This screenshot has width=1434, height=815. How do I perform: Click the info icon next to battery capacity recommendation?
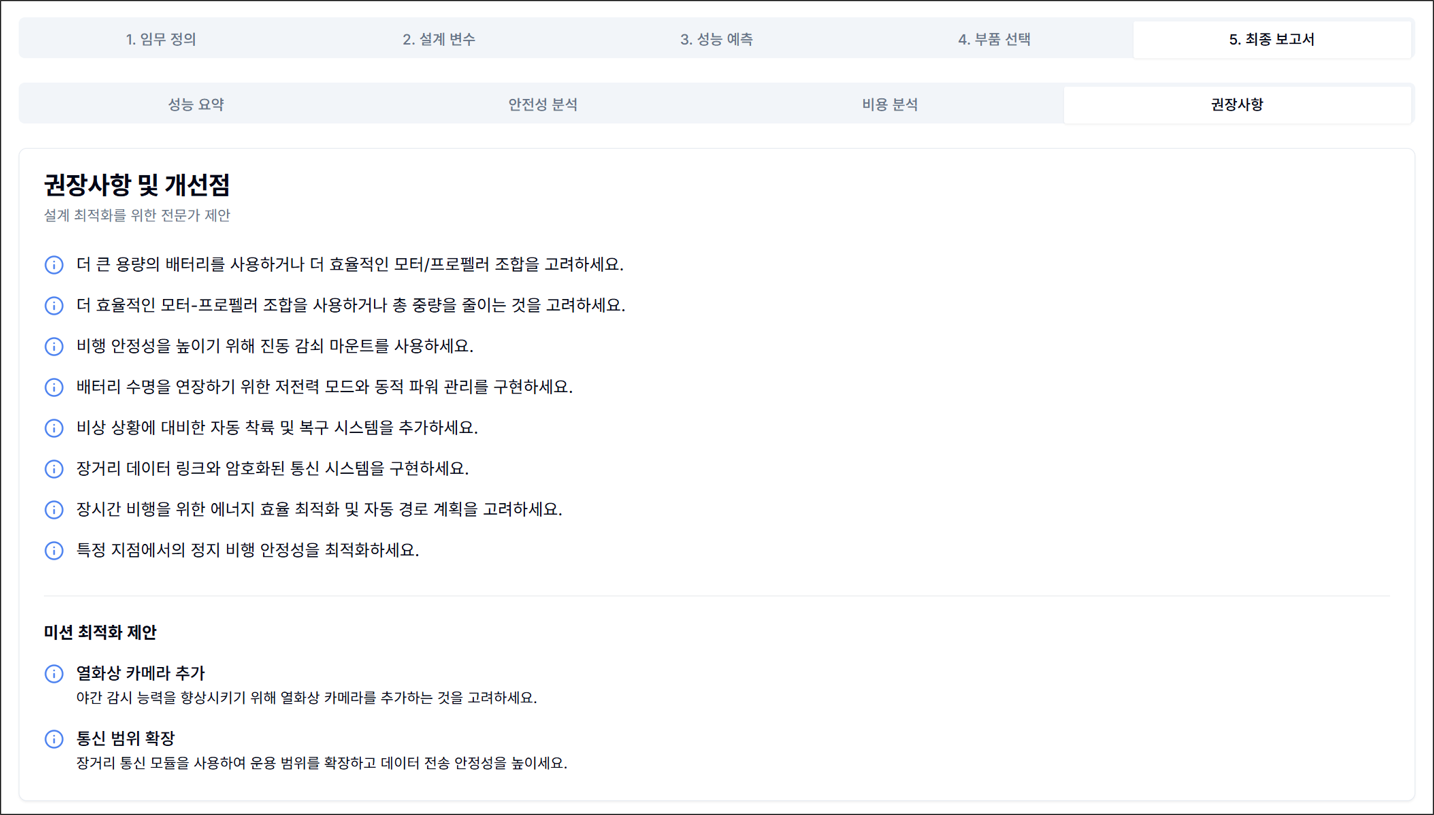click(x=54, y=264)
